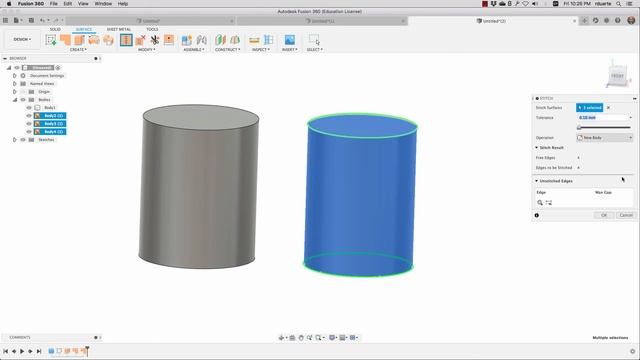
Task: Toggle visibility eye of Body3
Action: pos(29,124)
